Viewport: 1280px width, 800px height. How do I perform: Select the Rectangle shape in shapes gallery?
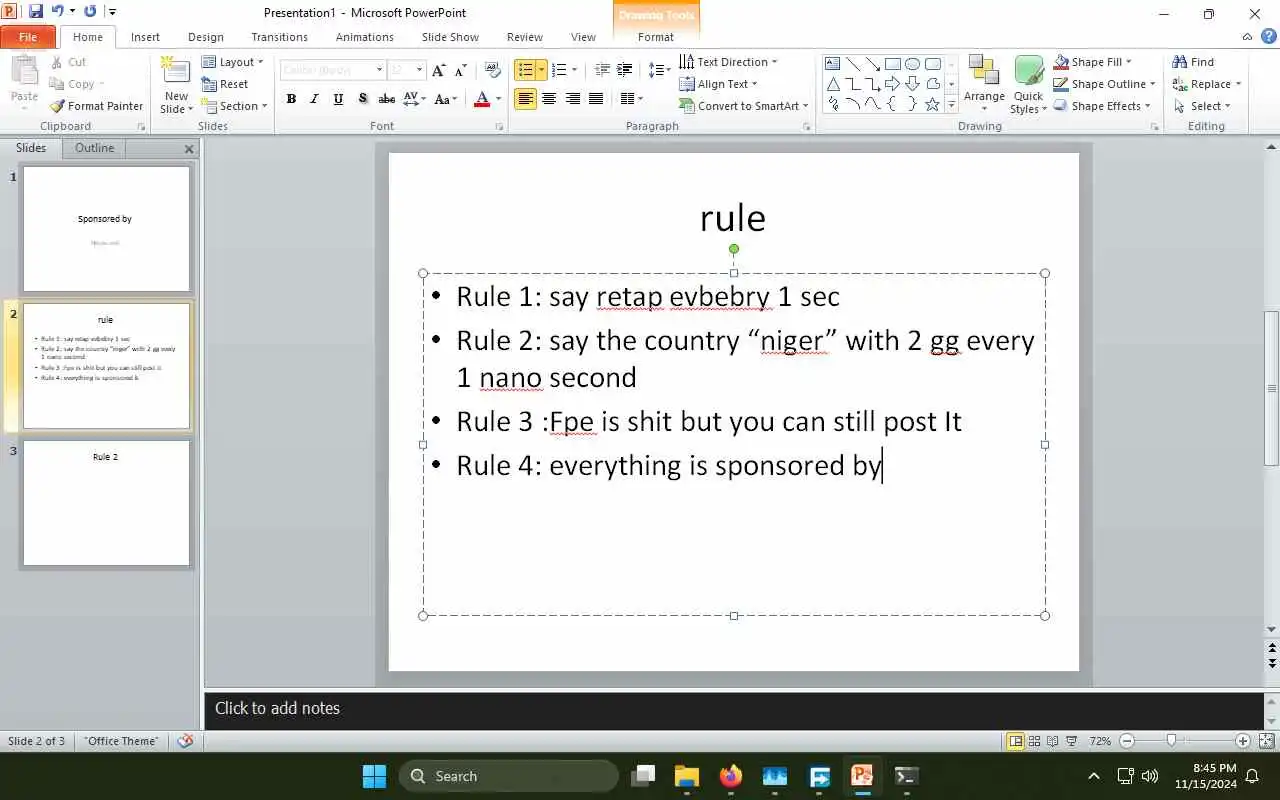tap(892, 64)
